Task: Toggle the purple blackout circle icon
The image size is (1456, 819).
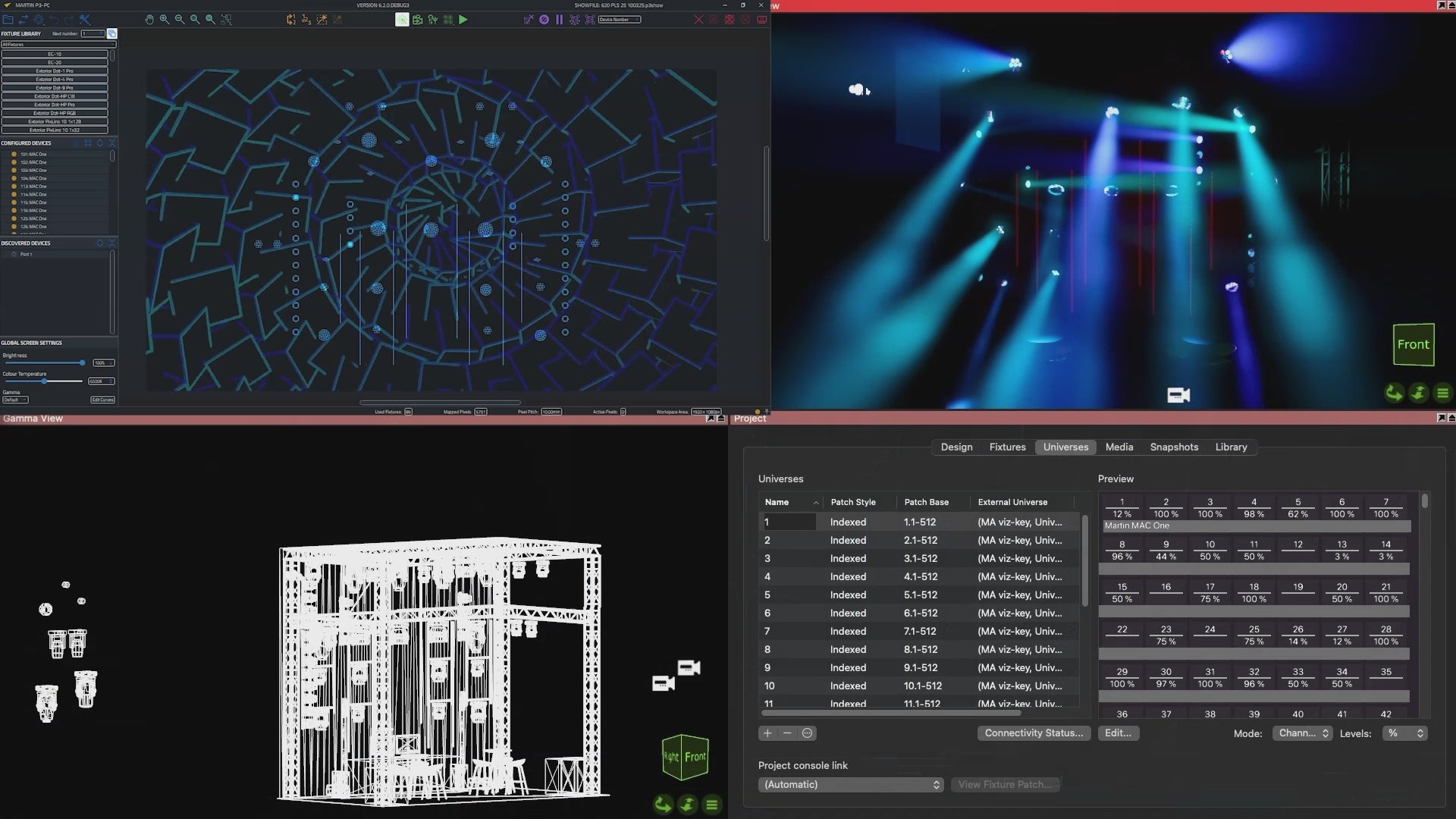Action: [x=544, y=20]
